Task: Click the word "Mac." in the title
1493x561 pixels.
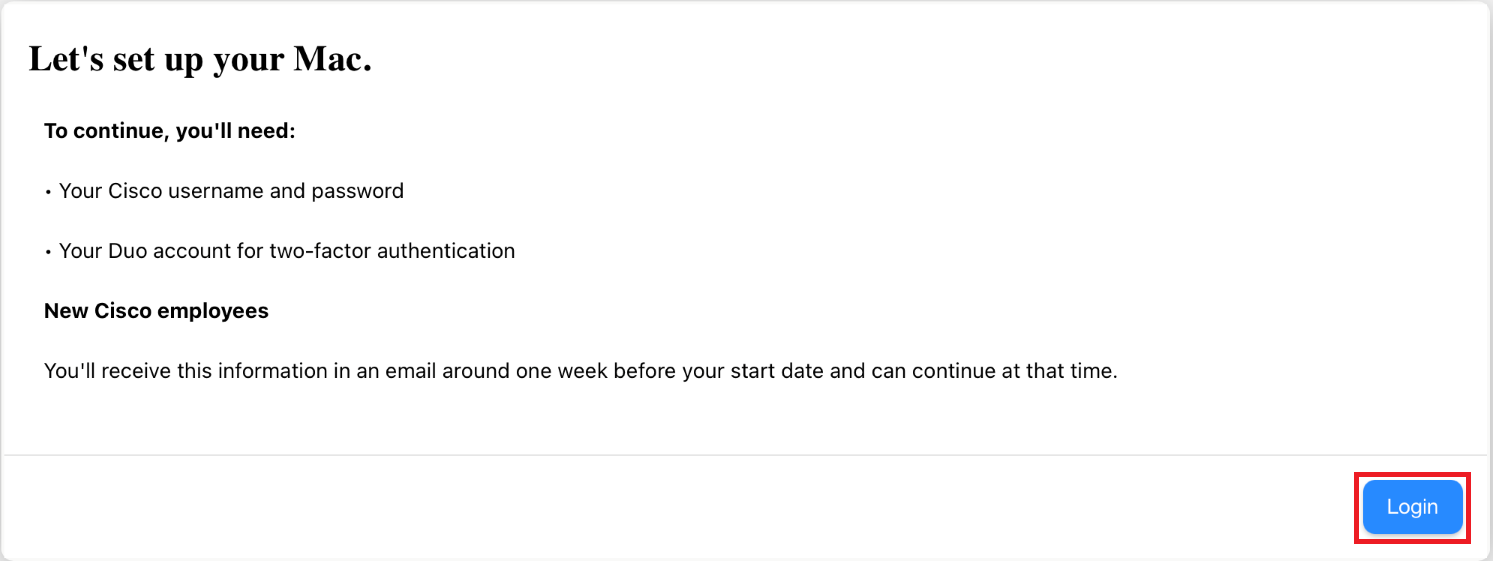Action: click(332, 59)
